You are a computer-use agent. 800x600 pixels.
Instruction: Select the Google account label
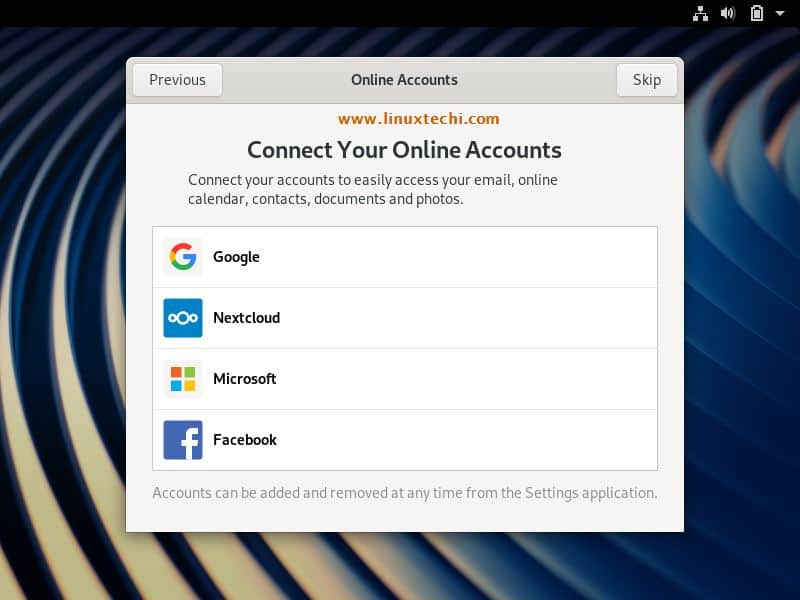click(236, 257)
